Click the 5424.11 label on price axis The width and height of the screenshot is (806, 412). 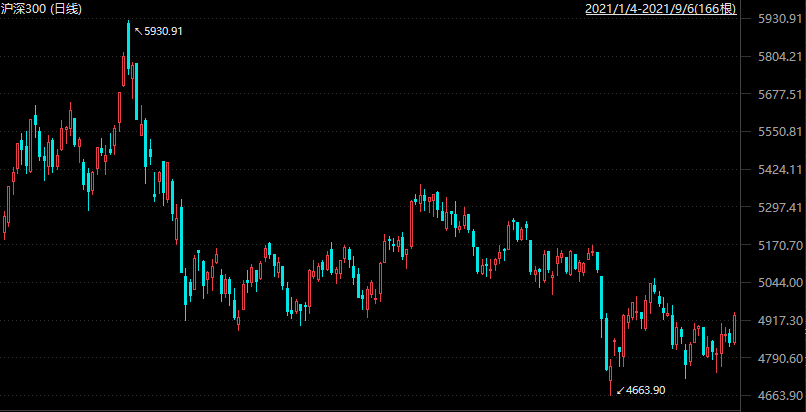pyautogui.click(x=780, y=170)
